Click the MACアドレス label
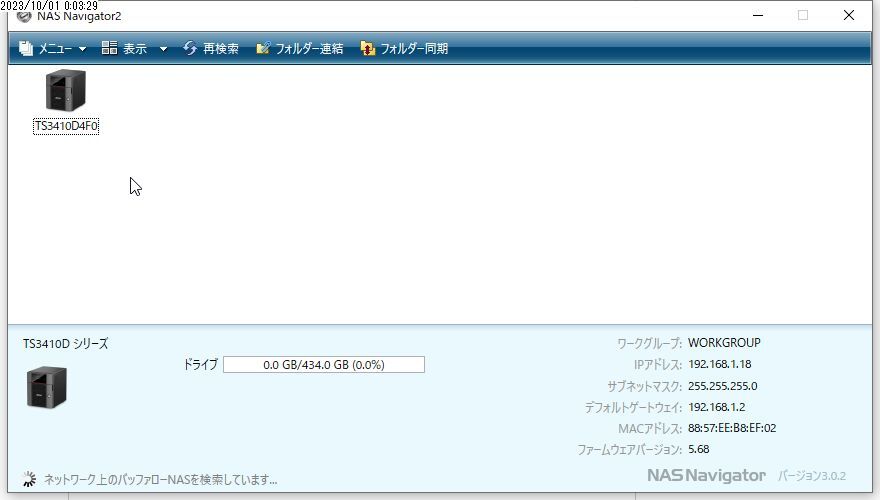Viewport: 880px width, 500px height. [x=650, y=429]
